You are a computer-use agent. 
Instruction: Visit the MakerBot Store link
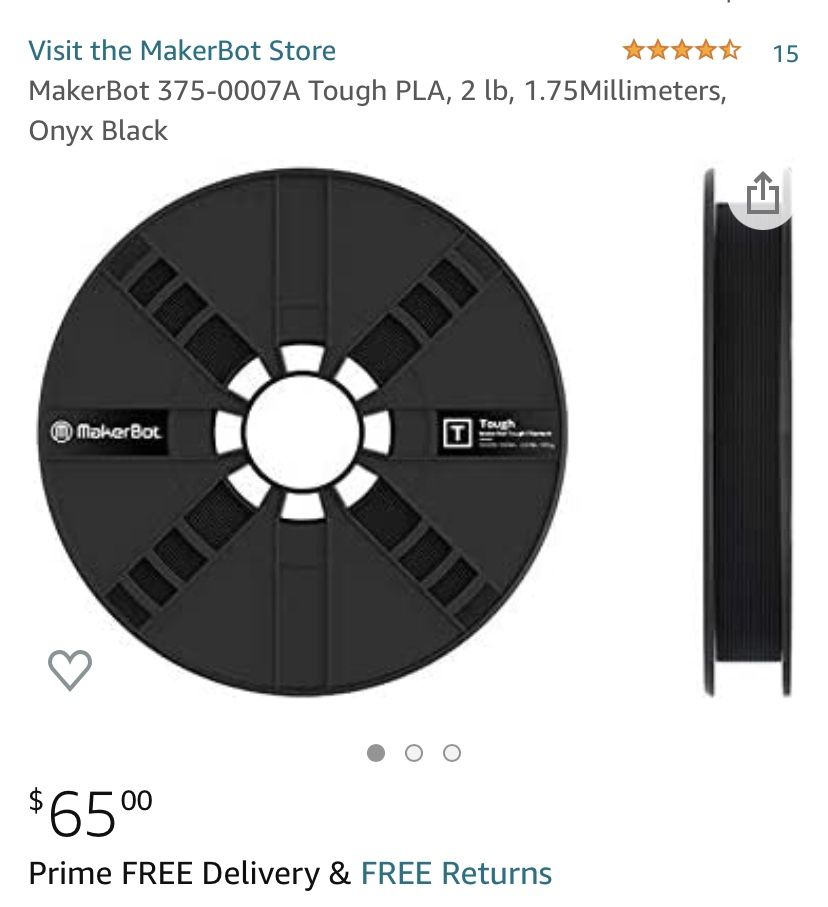pyautogui.click(x=182, y=50)
